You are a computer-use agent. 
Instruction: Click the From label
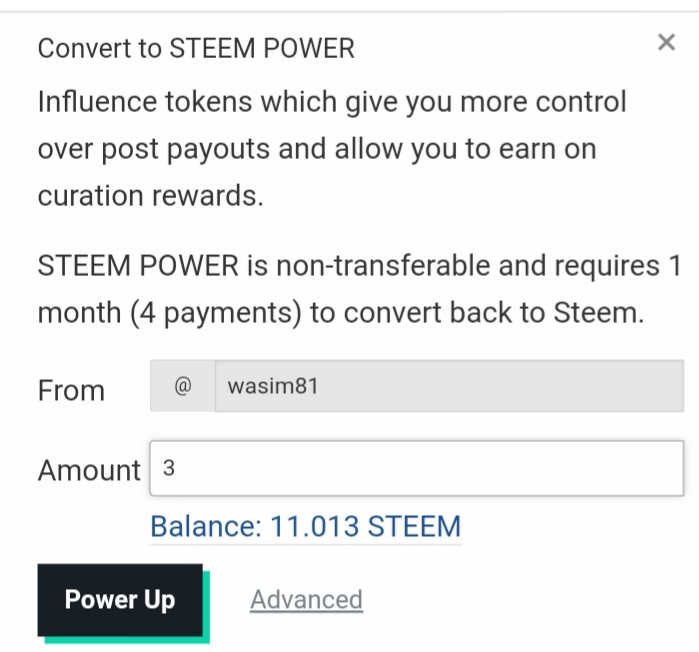71,390
